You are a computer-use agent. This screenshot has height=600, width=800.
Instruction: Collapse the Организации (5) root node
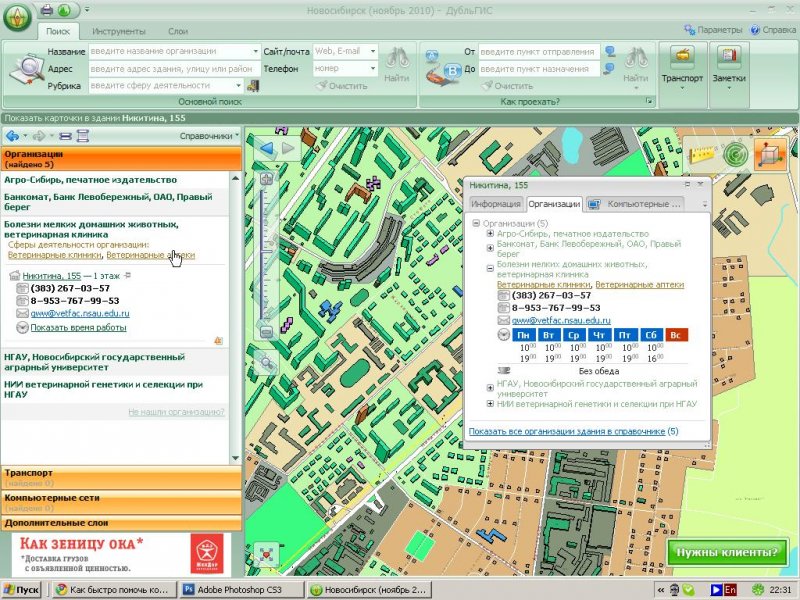point(476,223)
